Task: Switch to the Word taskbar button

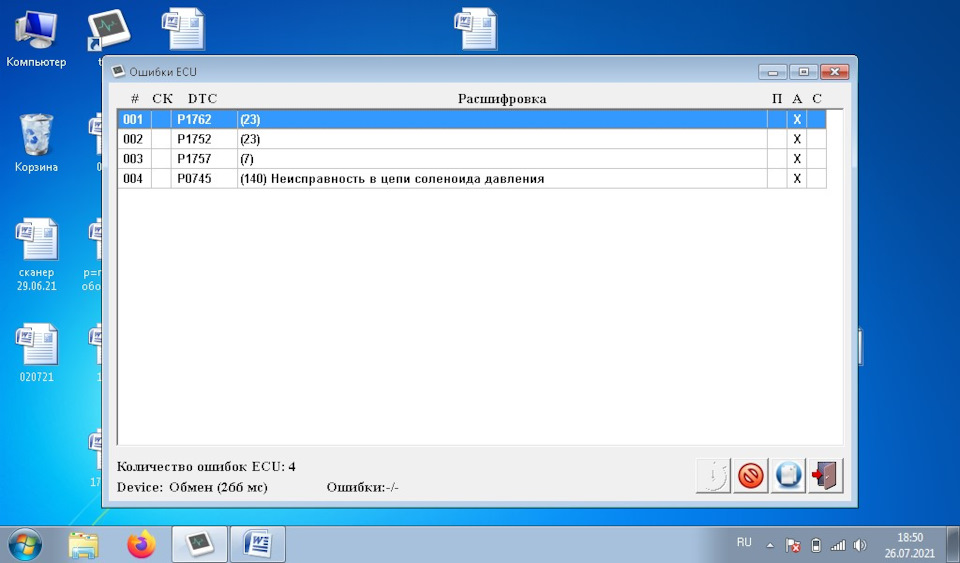Action: coord(257,544)
